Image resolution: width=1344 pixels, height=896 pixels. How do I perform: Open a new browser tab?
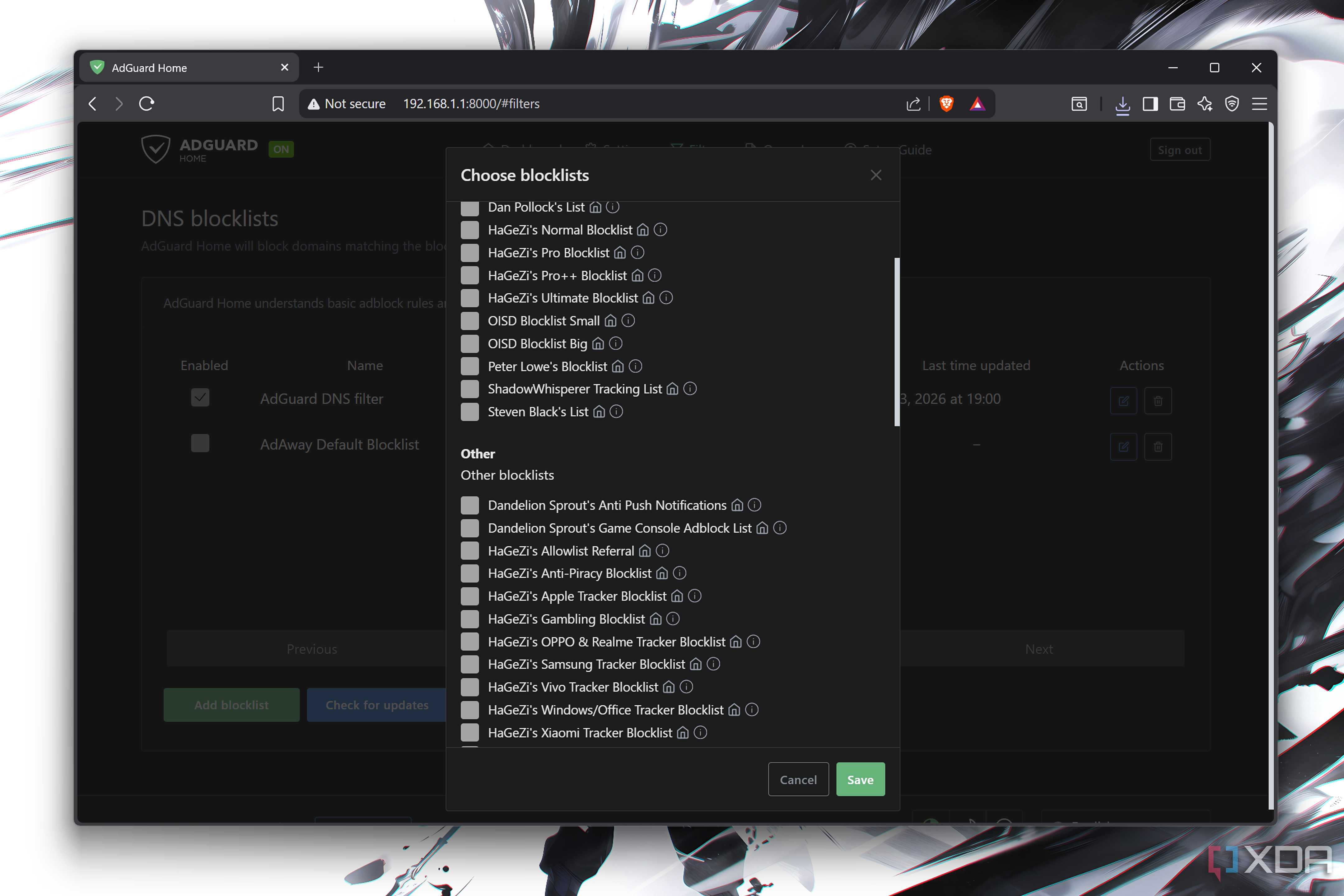[318, 68]
